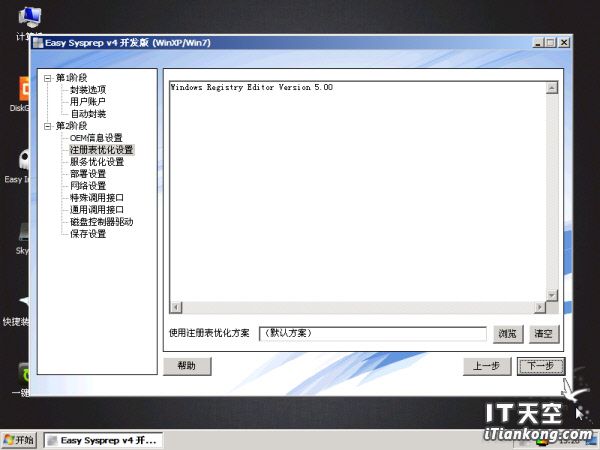This screenshot has height=450, width=600.
Task: Click inside the registry editor text area
Action: [x=357, y=191]
